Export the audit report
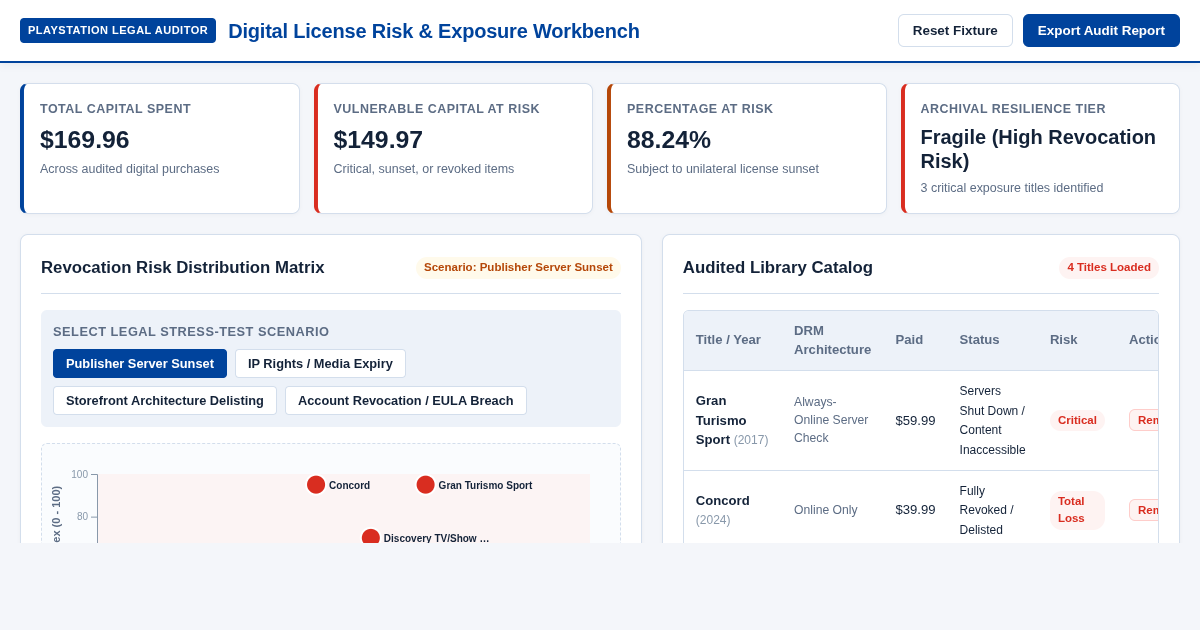 click(1101, 30)
